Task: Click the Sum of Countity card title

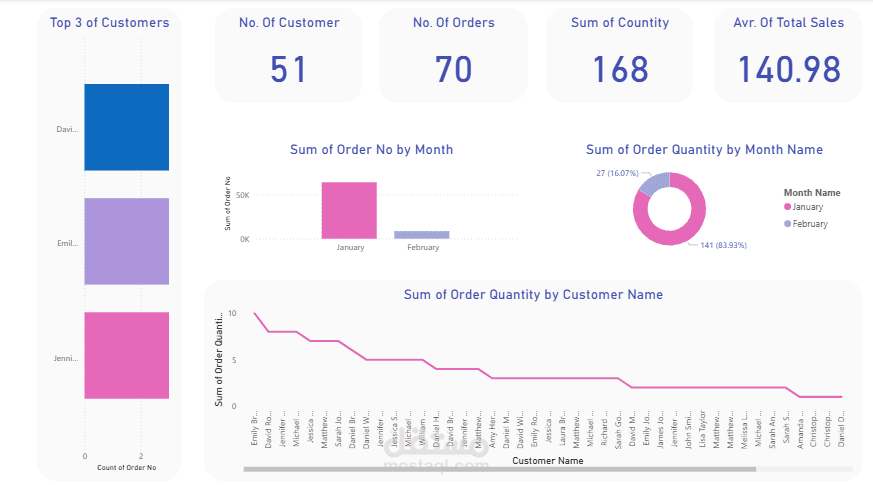Action: 620,23
